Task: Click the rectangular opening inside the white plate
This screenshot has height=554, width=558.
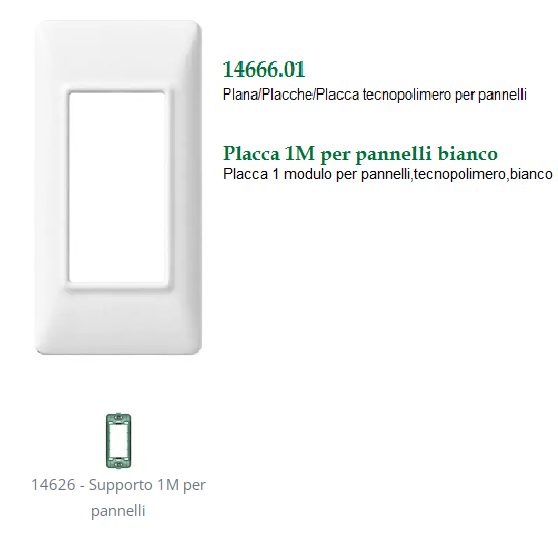Action: coord(117,188)
